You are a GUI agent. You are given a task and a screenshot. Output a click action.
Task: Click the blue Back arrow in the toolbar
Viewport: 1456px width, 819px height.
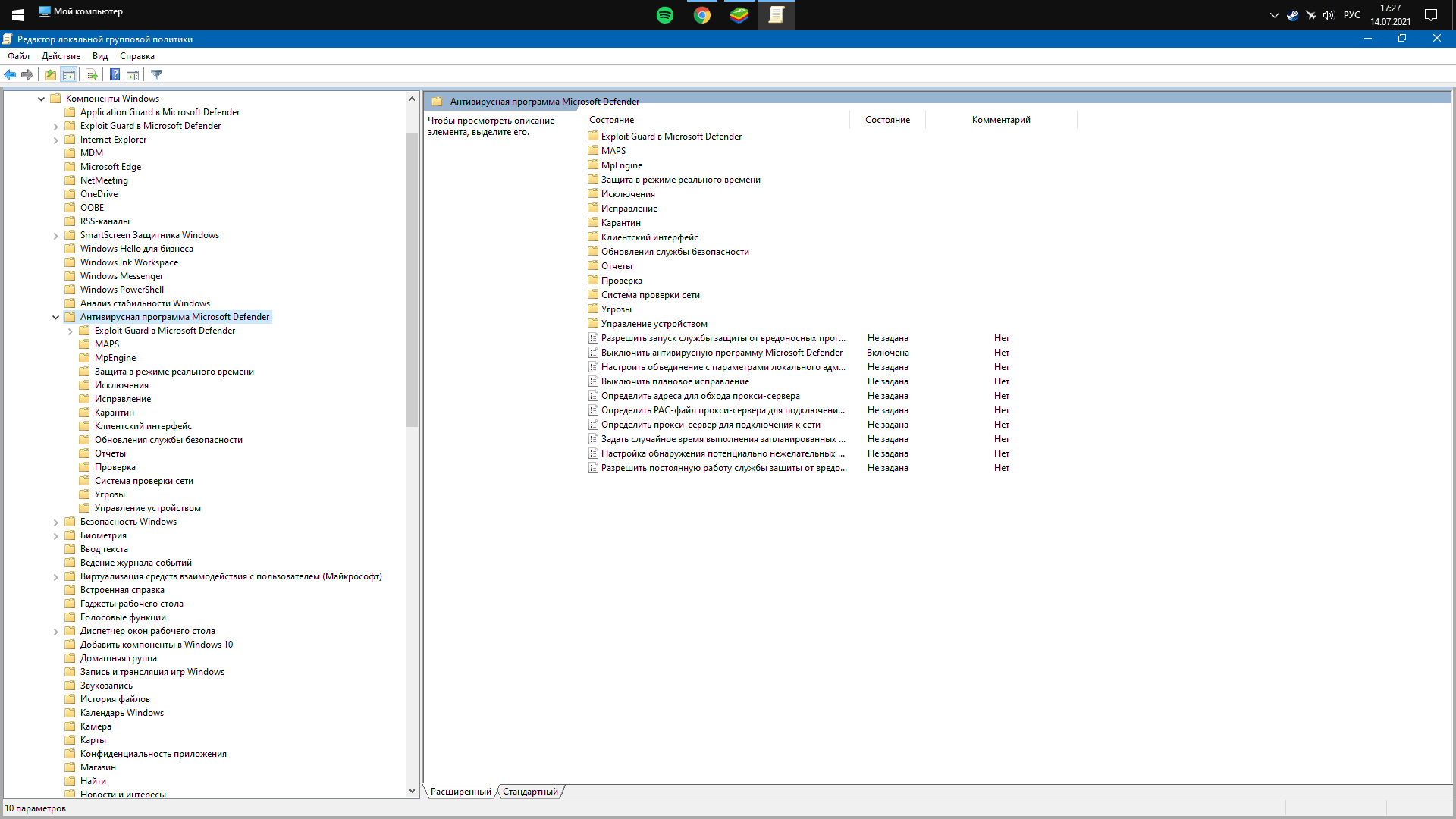point(10,74)
